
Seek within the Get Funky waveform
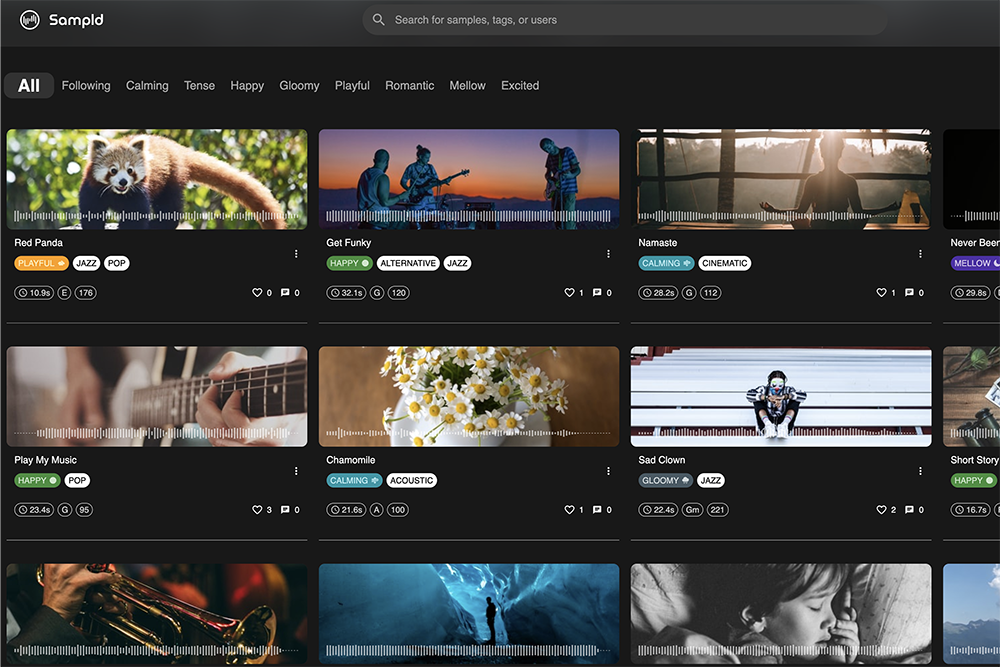tap(469, 216)
